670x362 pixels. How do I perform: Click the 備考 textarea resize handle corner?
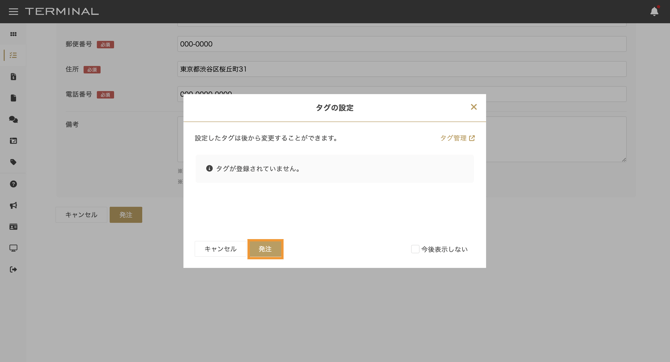624,159
